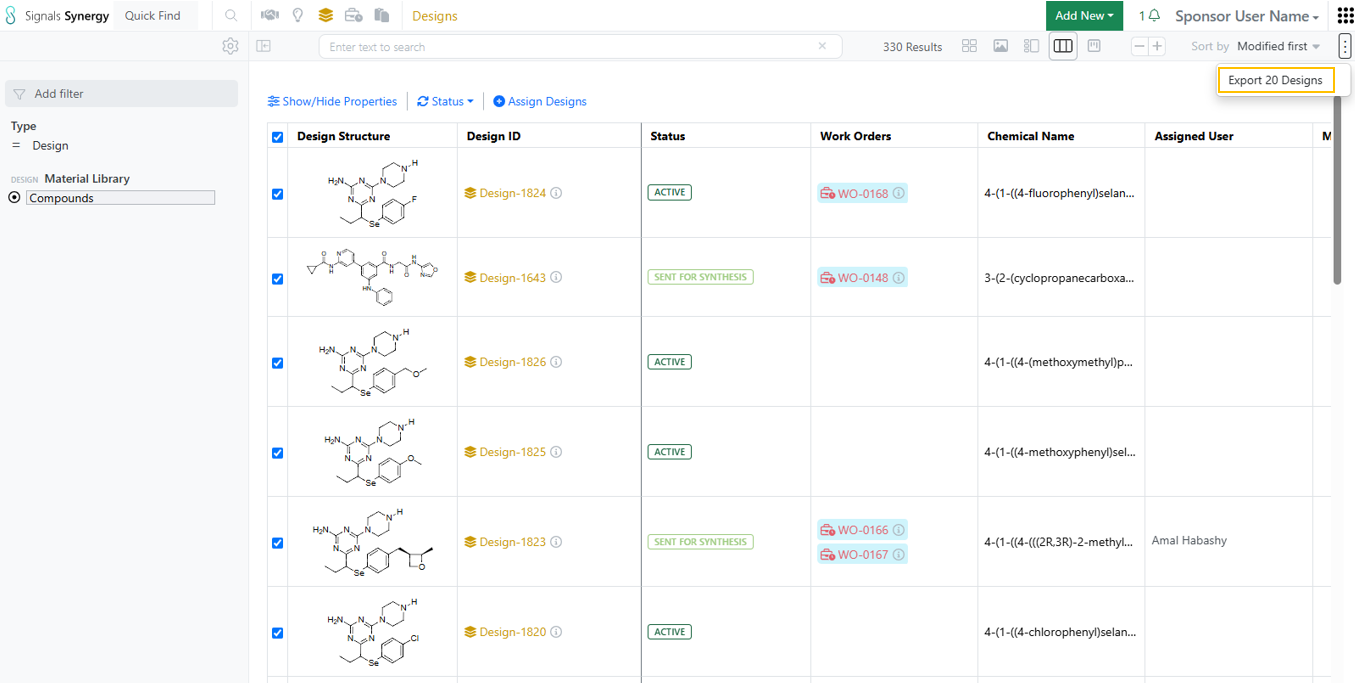Select the Compounds material library radio button
The height and width of the screenshot is (683, 1355).
[14, 198]
